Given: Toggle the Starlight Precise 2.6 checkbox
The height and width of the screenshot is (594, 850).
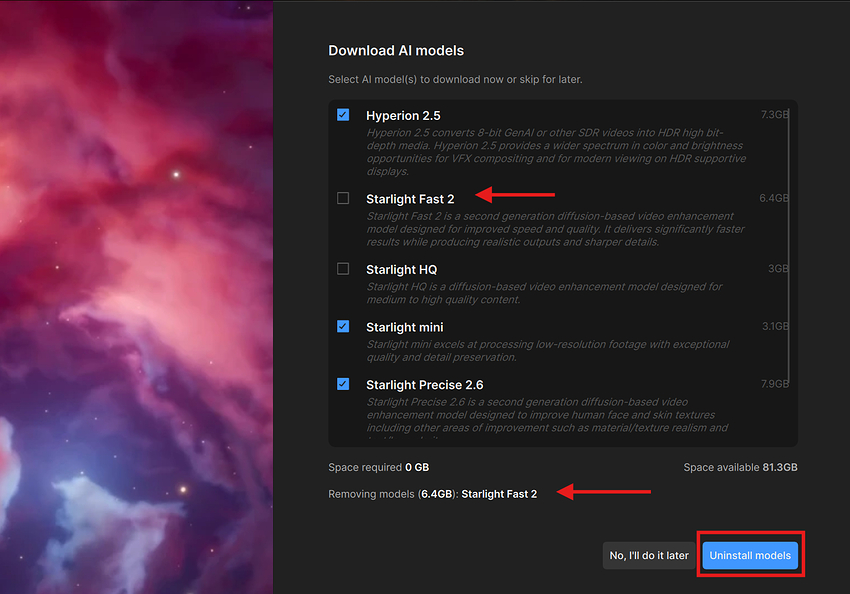Looking at the screenshot, I should [343, 384].
